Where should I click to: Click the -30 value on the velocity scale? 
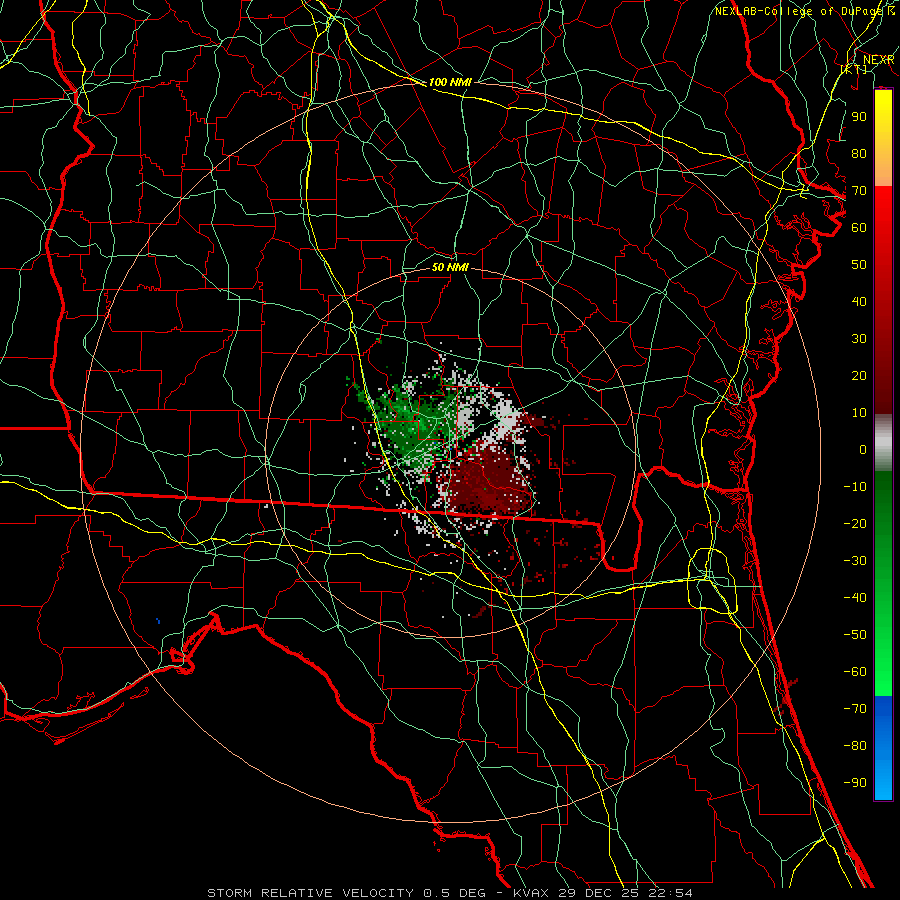click(x=855, y=561)
